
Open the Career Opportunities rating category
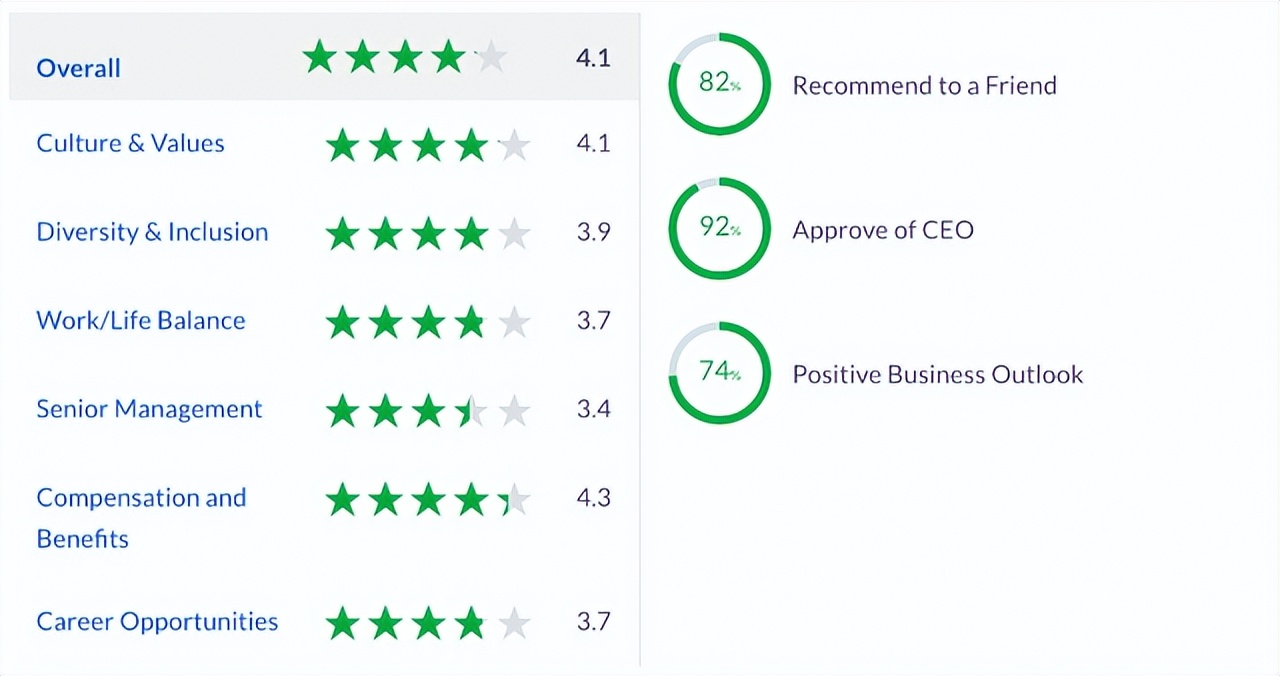pos(157,621)
